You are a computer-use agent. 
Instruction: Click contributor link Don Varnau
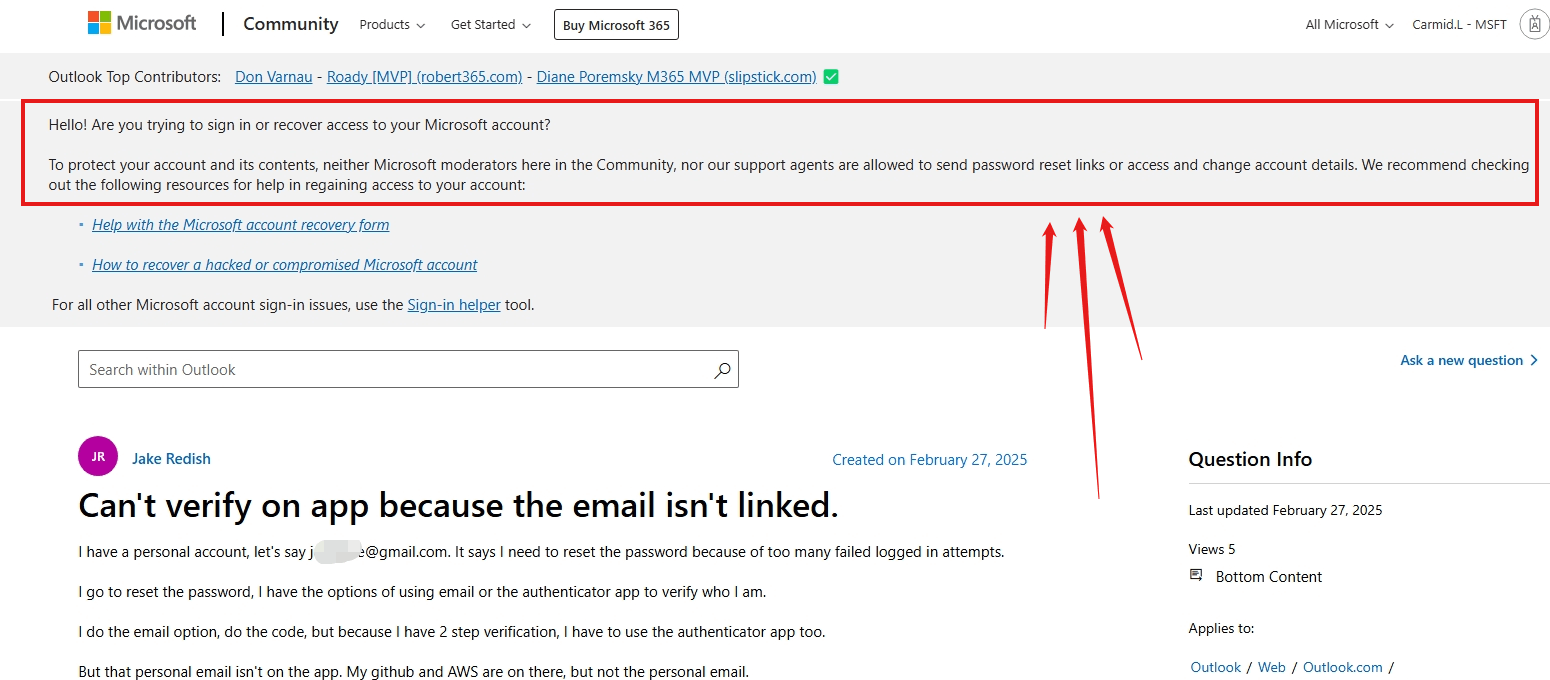pos(273,76)
